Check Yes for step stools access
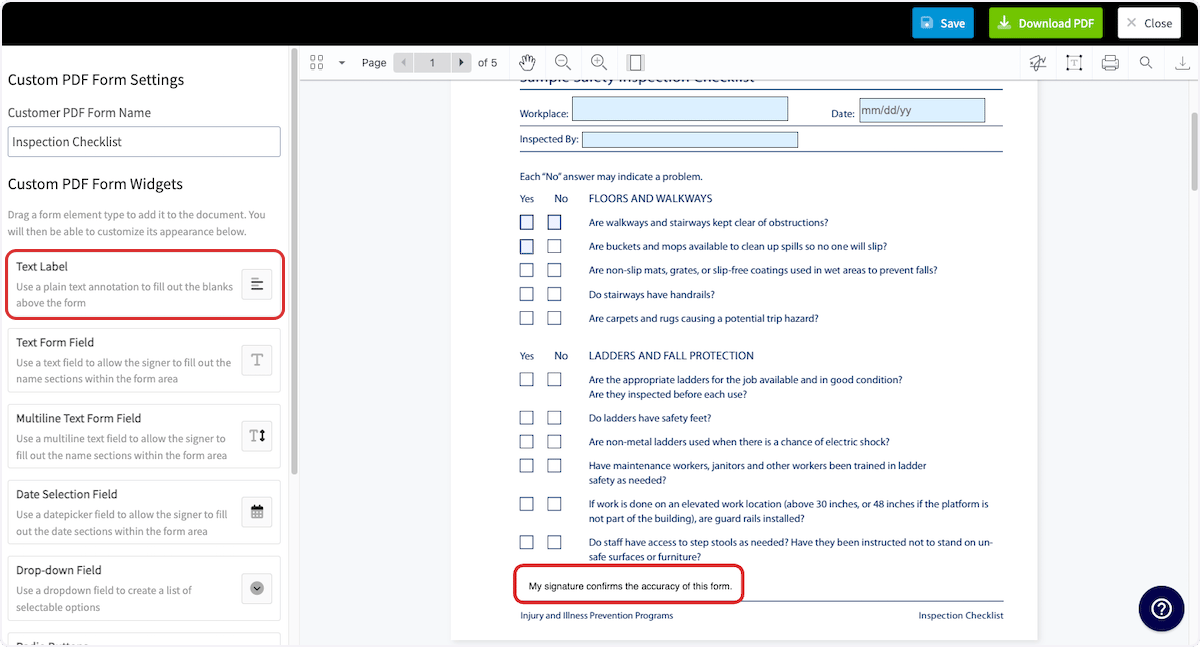Screen dimensions: 1200x647 coord(527,542)
